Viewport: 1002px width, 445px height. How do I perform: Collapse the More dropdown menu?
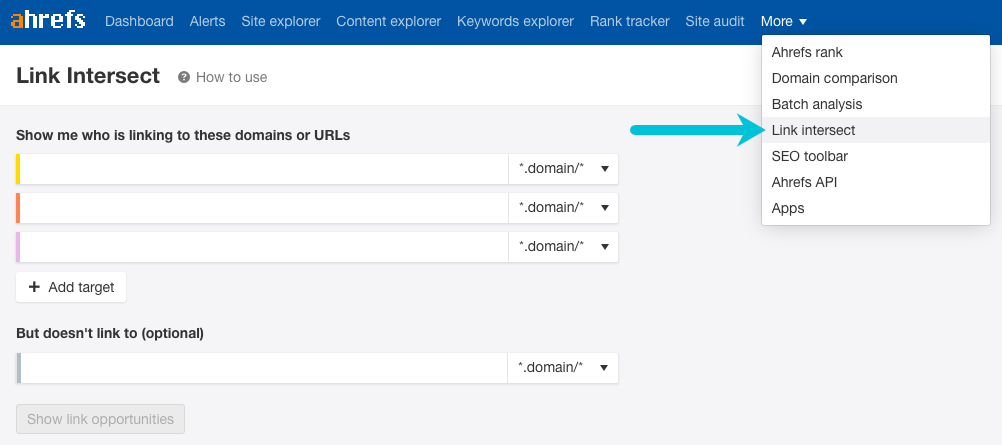(783, 21)
